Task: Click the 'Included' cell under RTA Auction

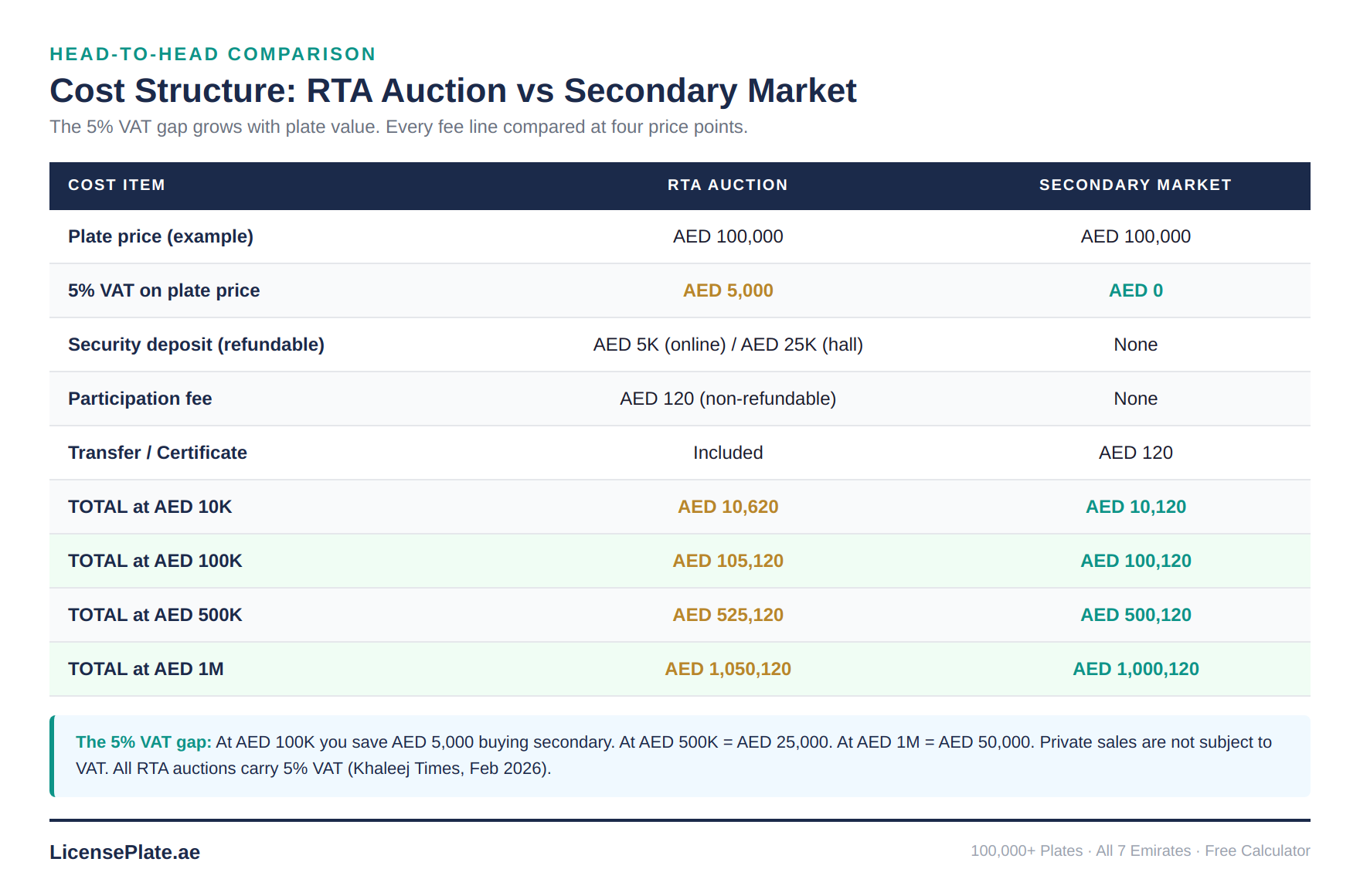Action: coord(727,453)
